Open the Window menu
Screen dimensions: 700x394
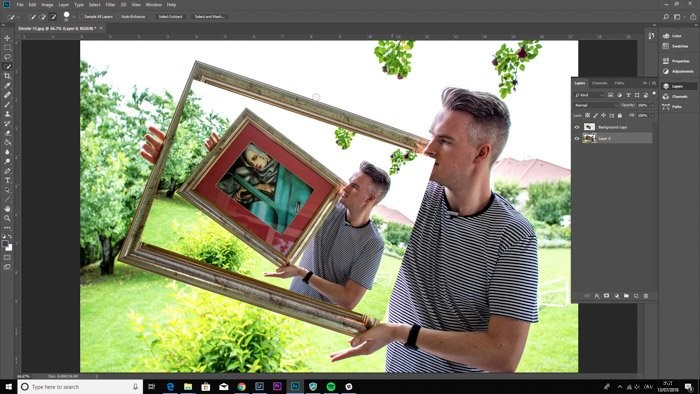(153, 4)
